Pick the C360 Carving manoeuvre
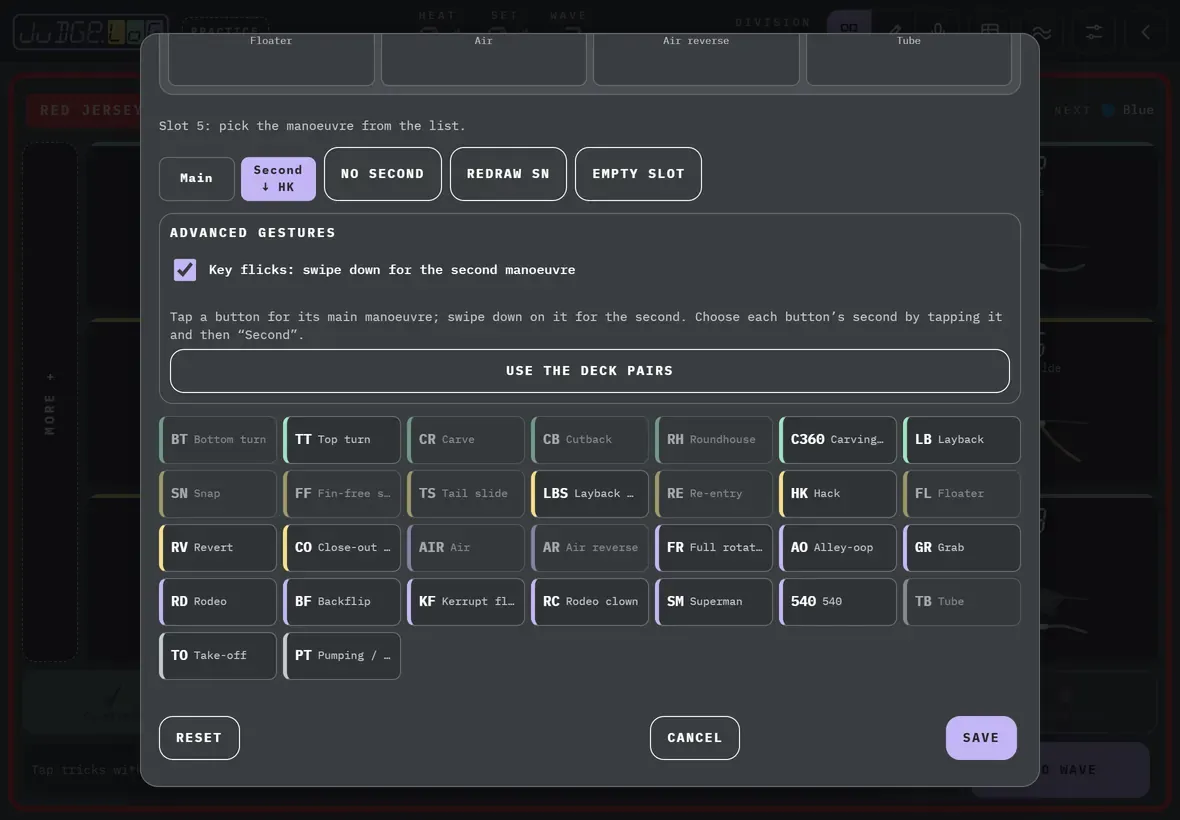The height and width of the screenshot is (820, 1180). coord(838,439)
